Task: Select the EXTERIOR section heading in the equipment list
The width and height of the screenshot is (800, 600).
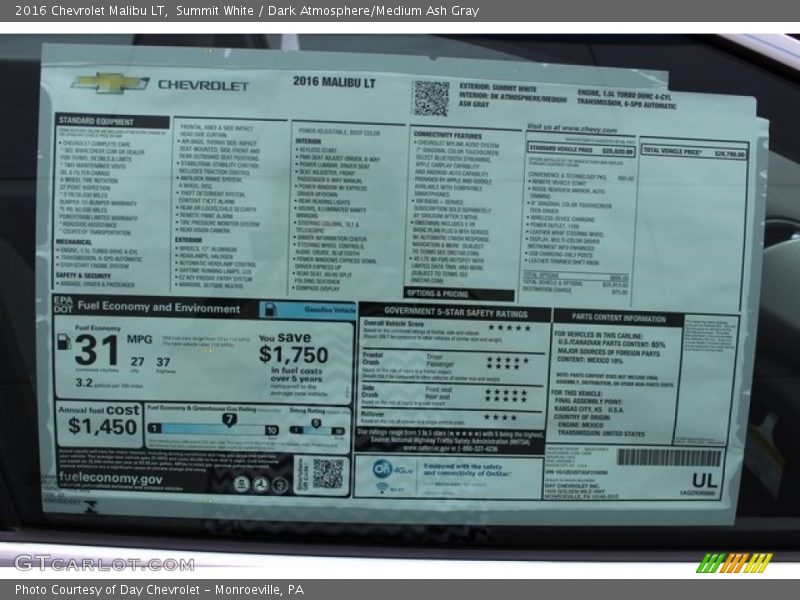Action: (x=189, y=240)
